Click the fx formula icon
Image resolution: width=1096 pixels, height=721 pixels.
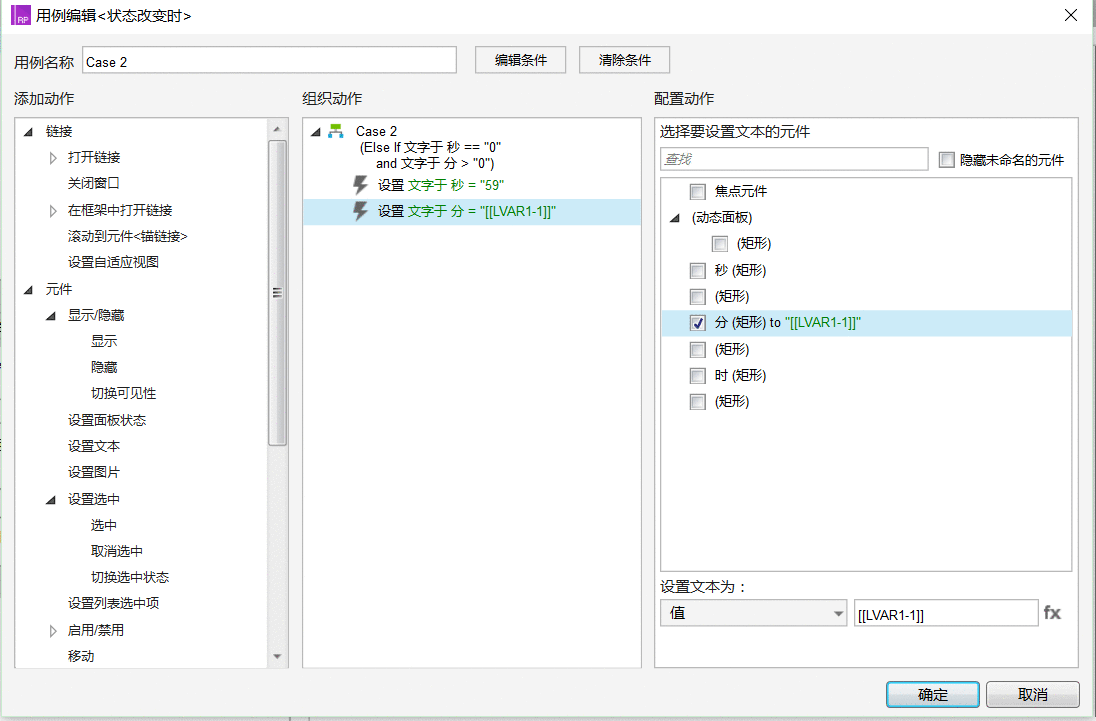coord(1052,613)
